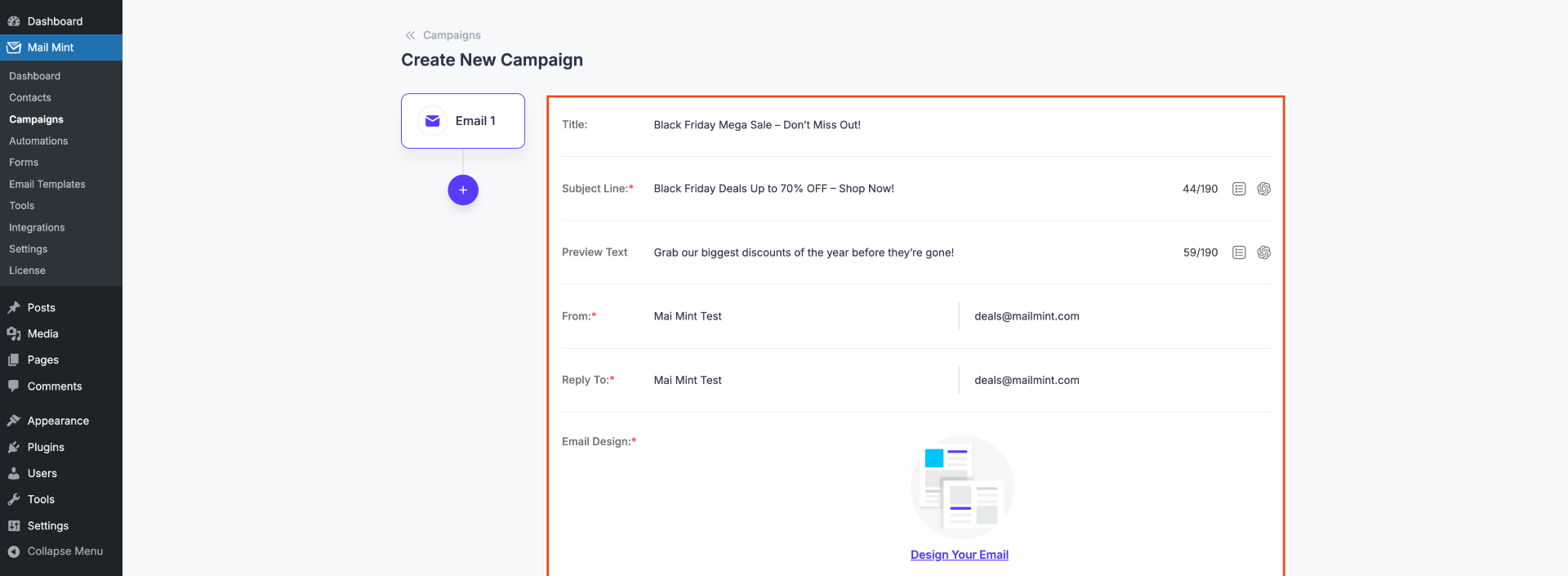
Task: Open merge tags for Preview Text
Action: [1239, 252]
